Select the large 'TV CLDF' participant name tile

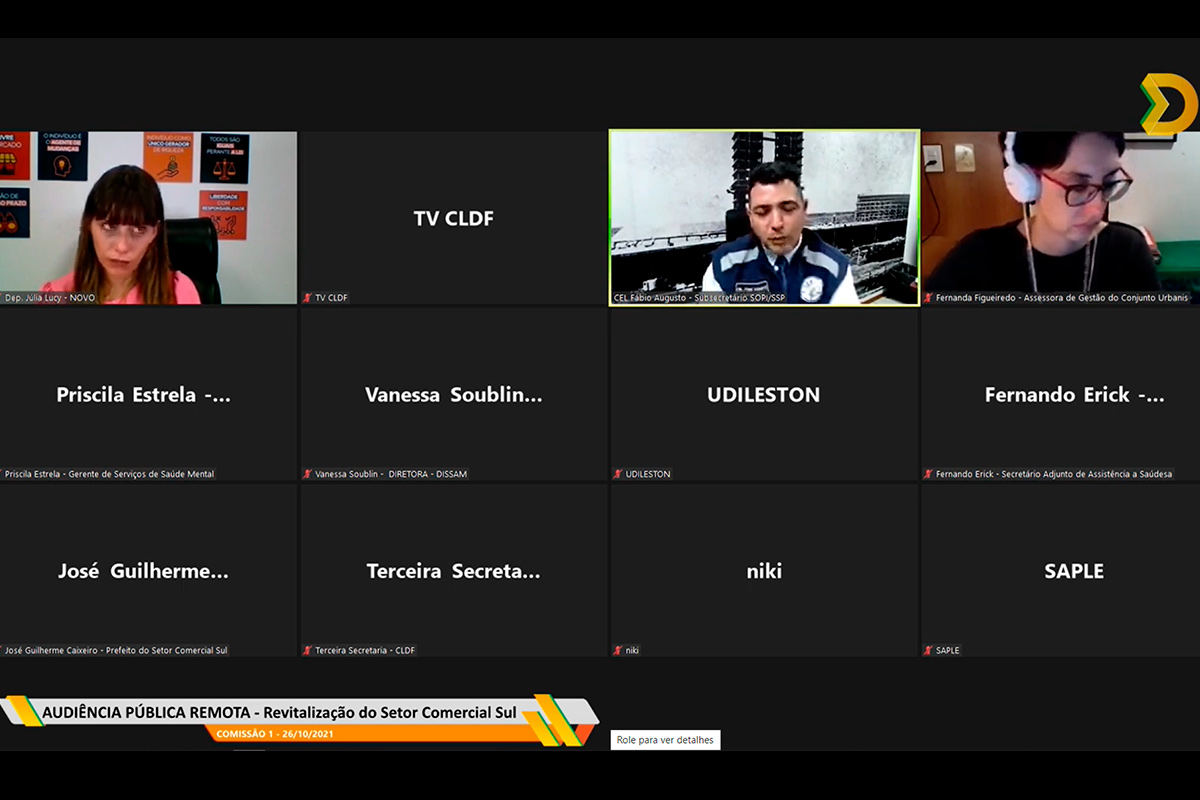click(453, 218)
